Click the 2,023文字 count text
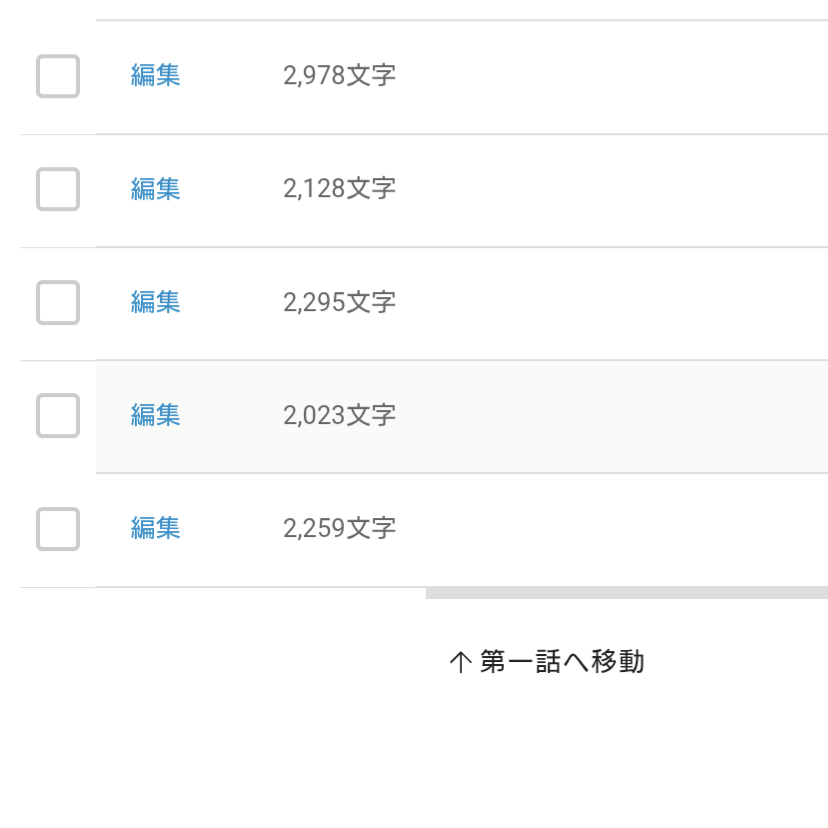The height and width of the screenshot is (828, 828). [339, 415]
